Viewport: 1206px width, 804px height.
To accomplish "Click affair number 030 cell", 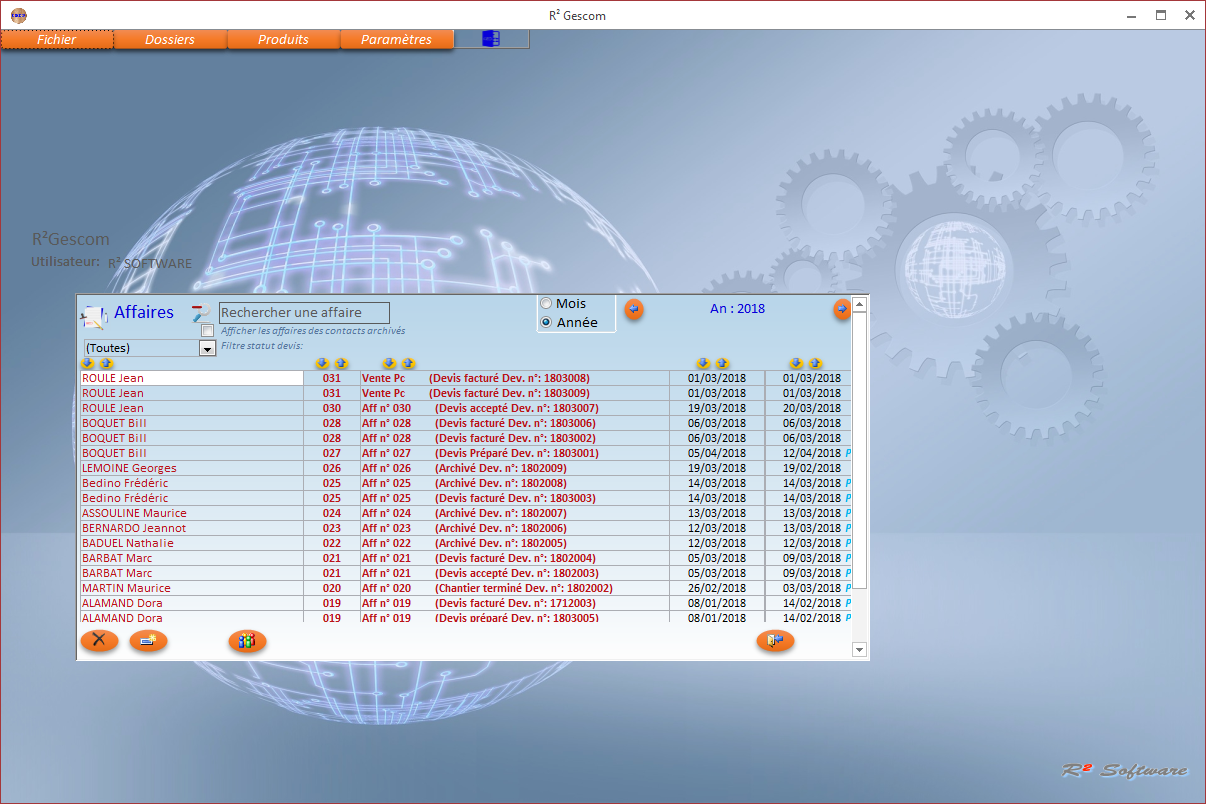I will point(332,408).
